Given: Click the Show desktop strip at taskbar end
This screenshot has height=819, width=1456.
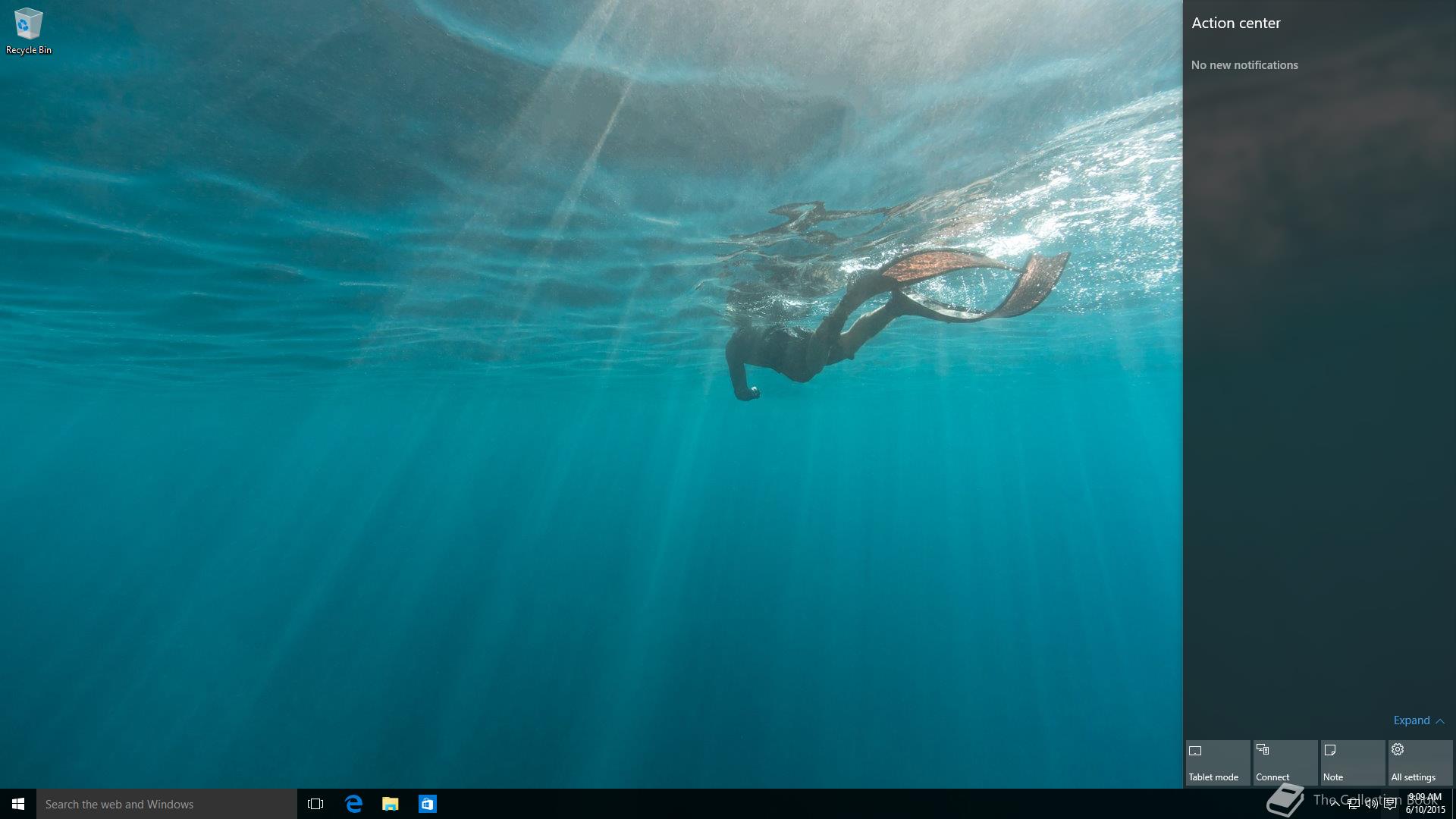Looking at the screenshot, I should point(1453,804).
